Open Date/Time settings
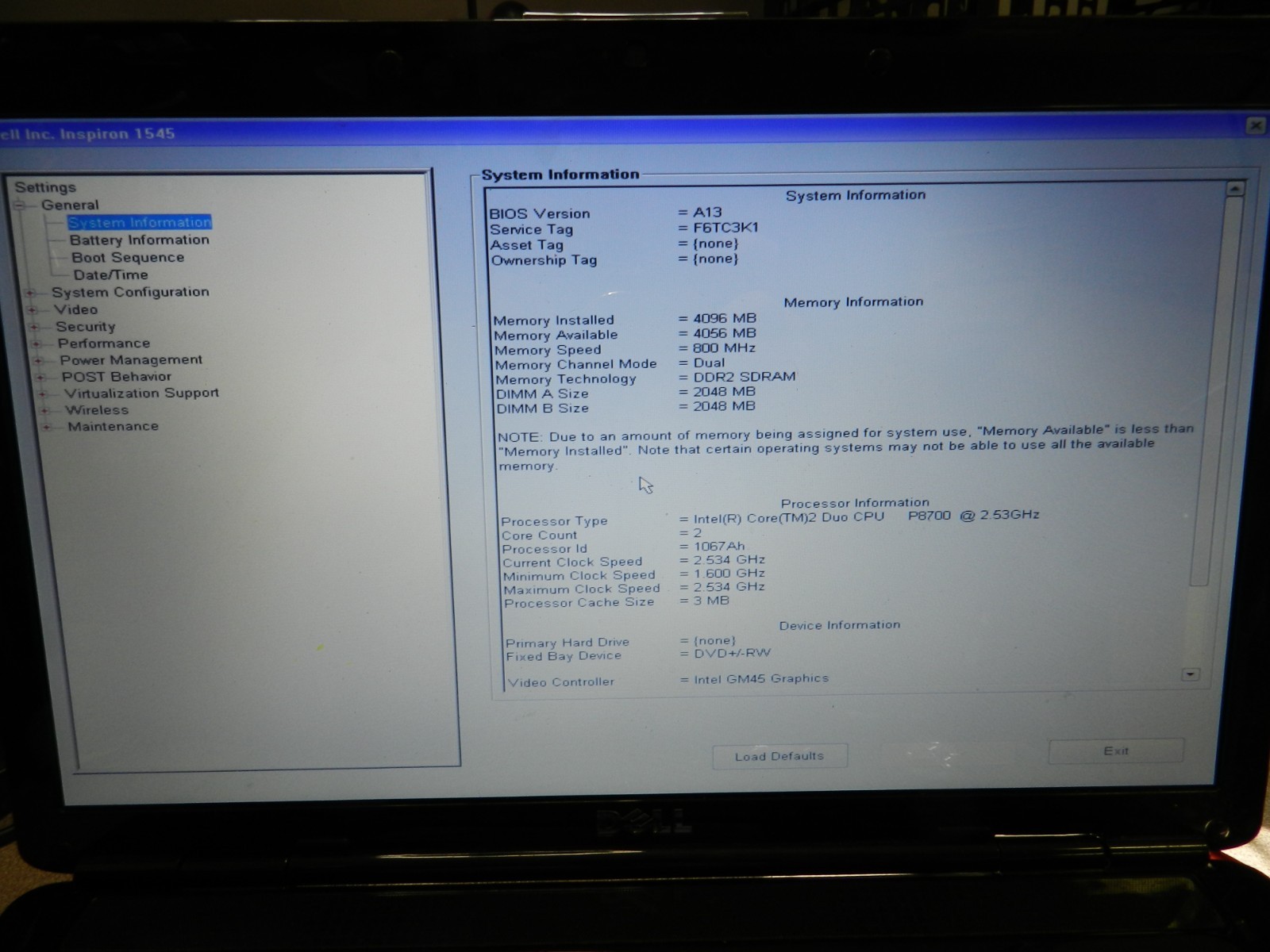Image resolution: width=1270 pixels, height=952 pixels. coord(110,274)
